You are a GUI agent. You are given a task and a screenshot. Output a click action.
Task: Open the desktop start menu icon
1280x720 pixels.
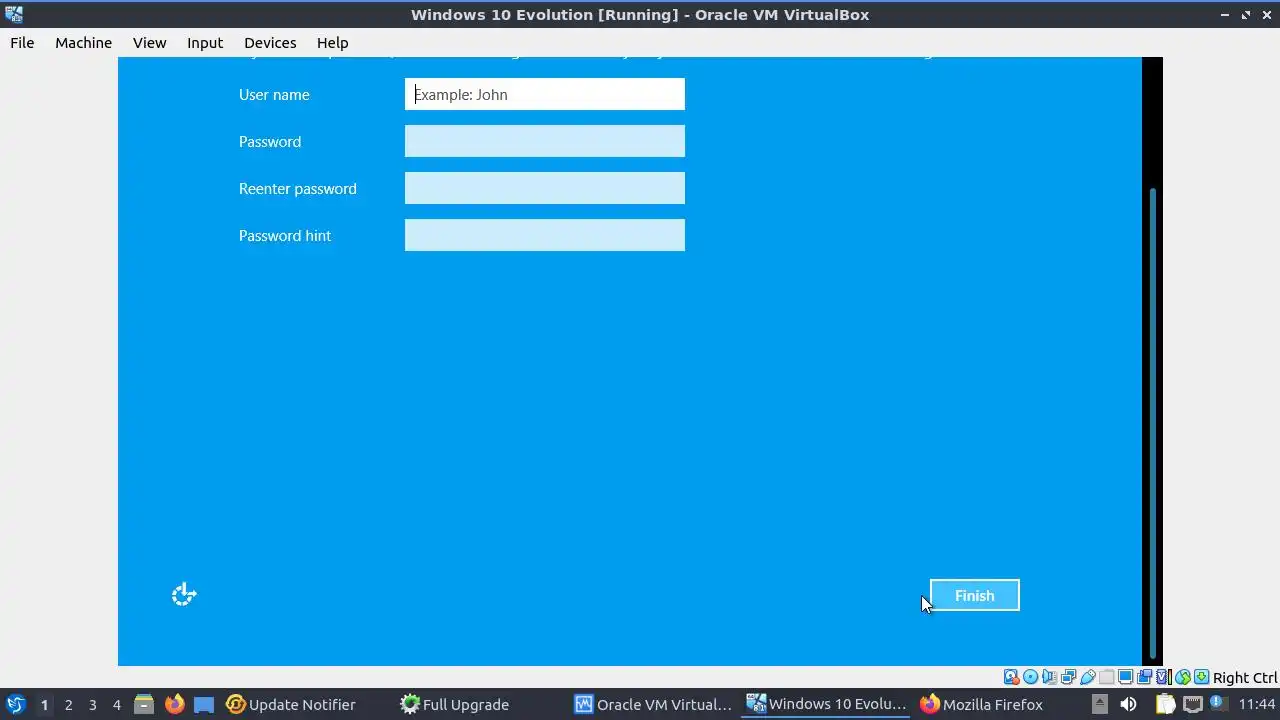click(15, 704)
